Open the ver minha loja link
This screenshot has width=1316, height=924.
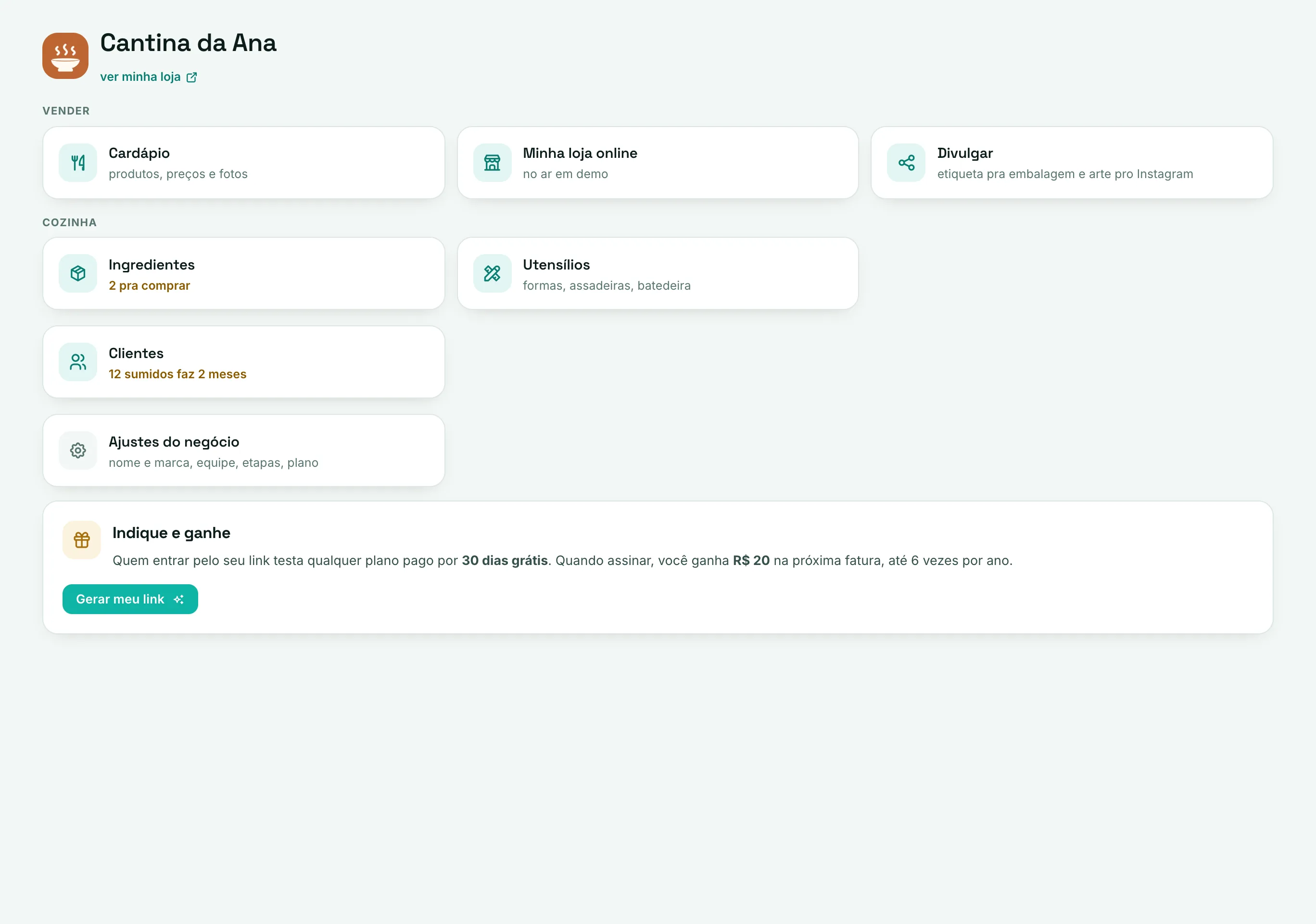tap(149, 77)
